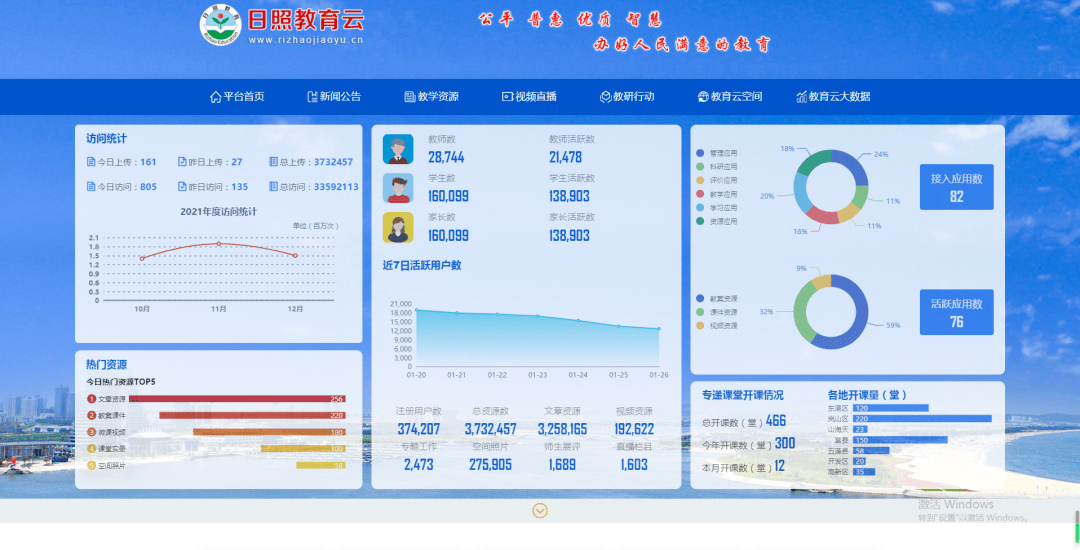Click the 10月 data point on visit chart
1080x550 pixels.
pos(142,259)
